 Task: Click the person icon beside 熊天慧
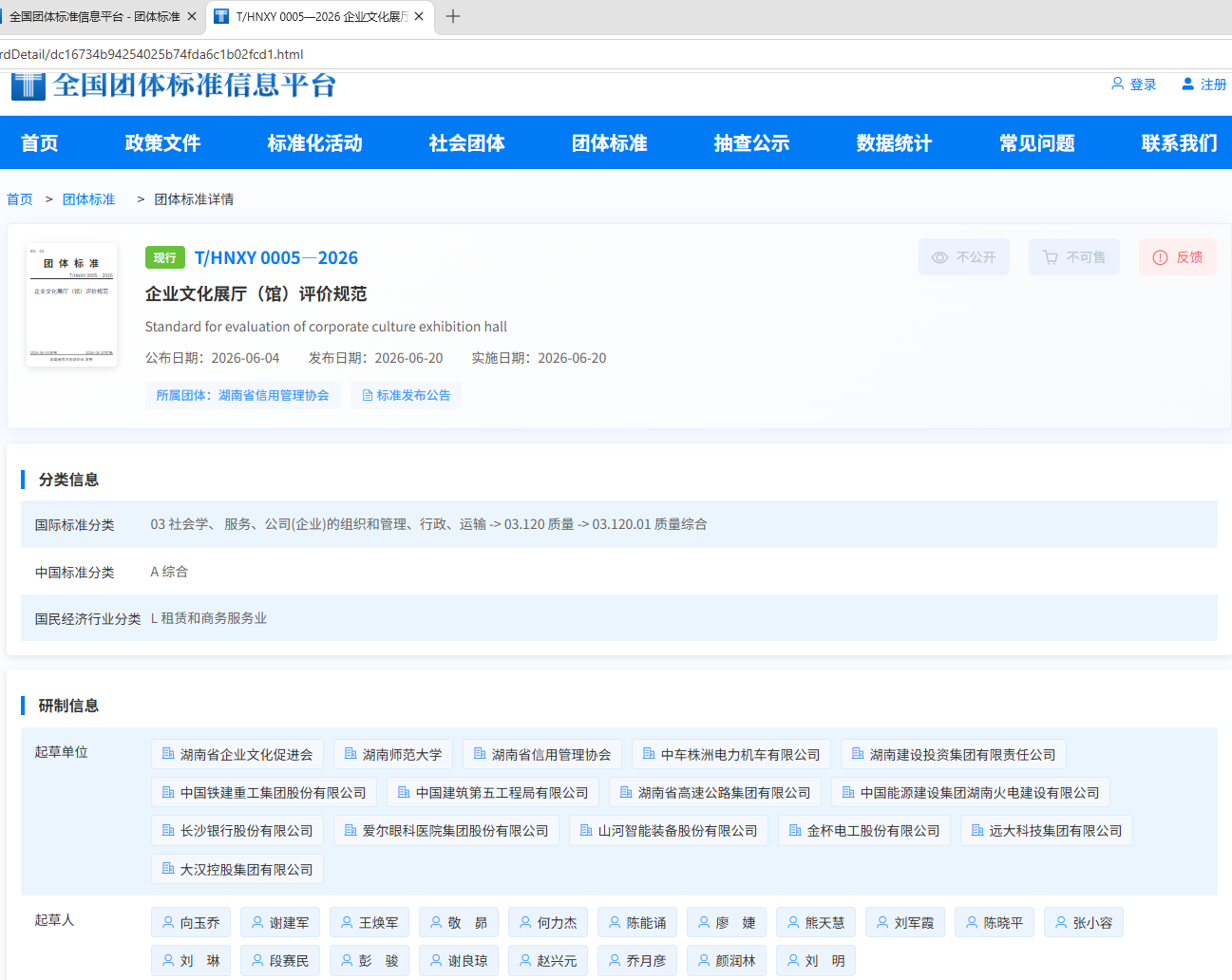(x=793, y=922)
